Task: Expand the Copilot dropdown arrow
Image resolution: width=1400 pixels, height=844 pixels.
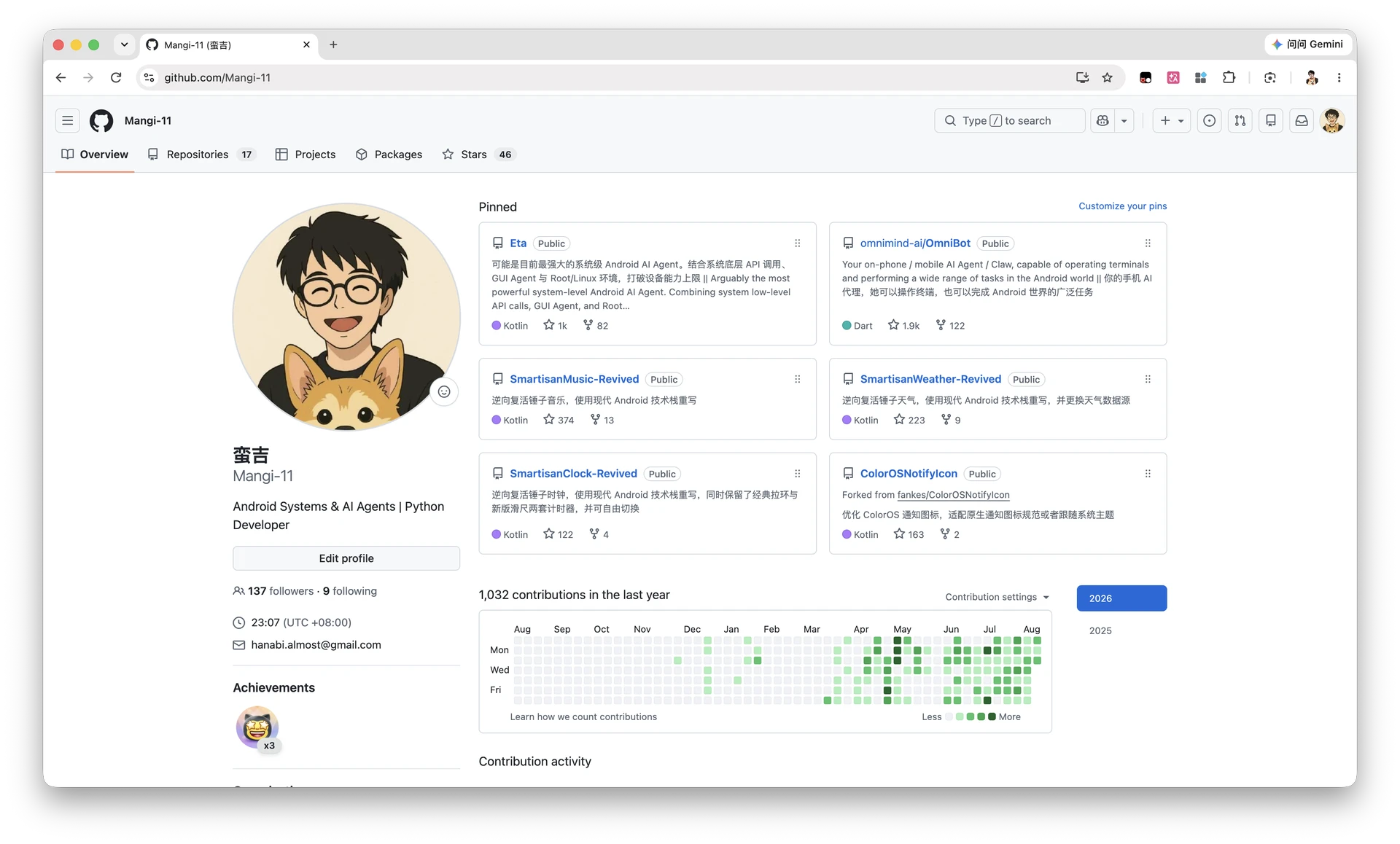Action: [x=1124, y=121]
